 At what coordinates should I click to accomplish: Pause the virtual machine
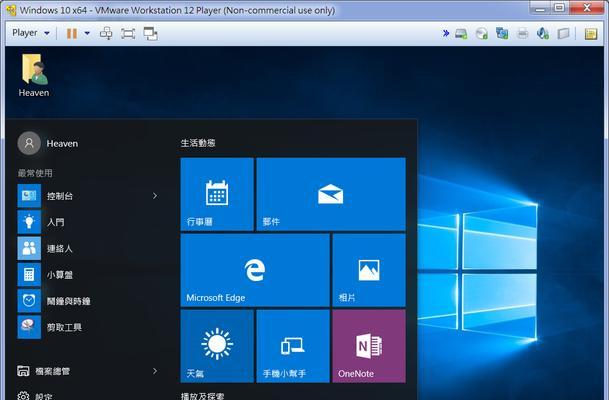point(72,33)
